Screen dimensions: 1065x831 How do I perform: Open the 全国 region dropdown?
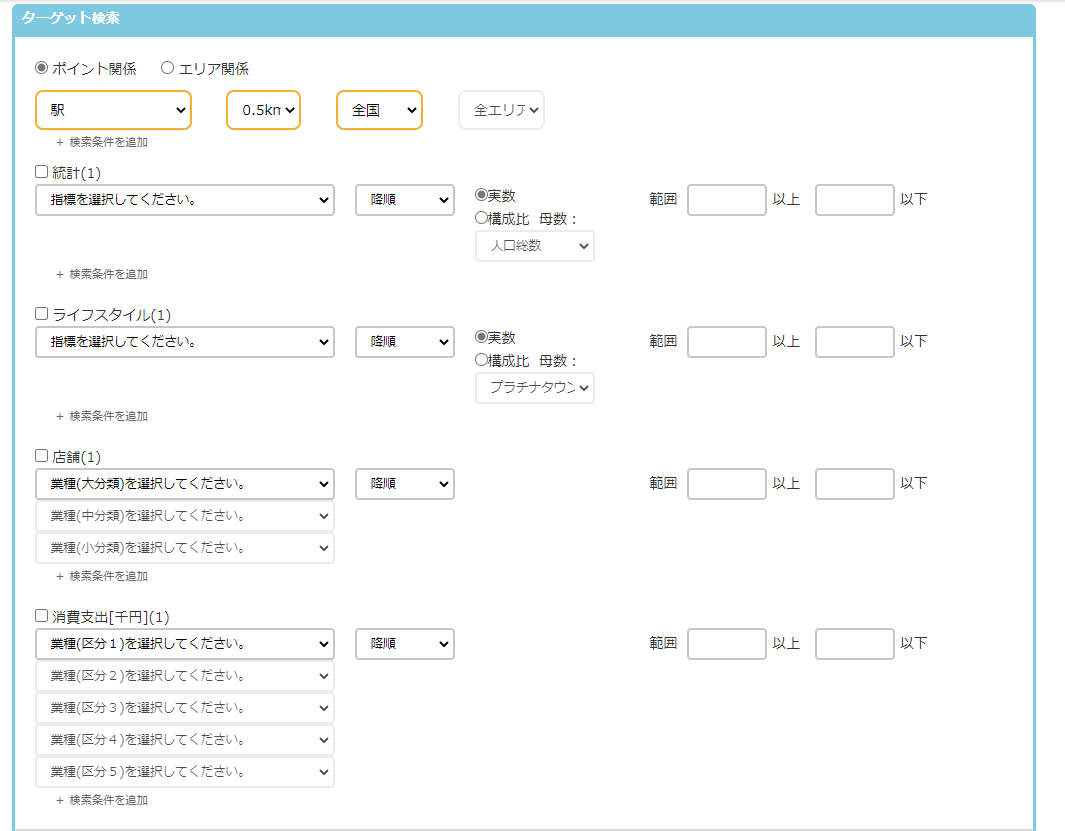379,110
